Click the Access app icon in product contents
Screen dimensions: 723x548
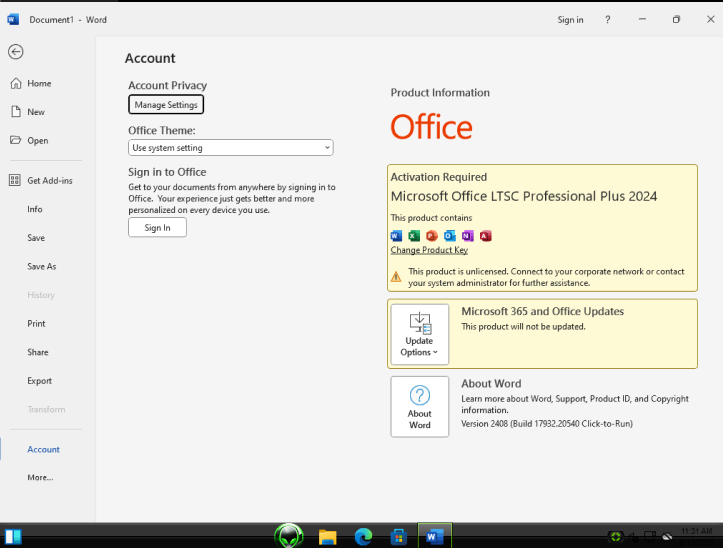[x=486, y=236]
